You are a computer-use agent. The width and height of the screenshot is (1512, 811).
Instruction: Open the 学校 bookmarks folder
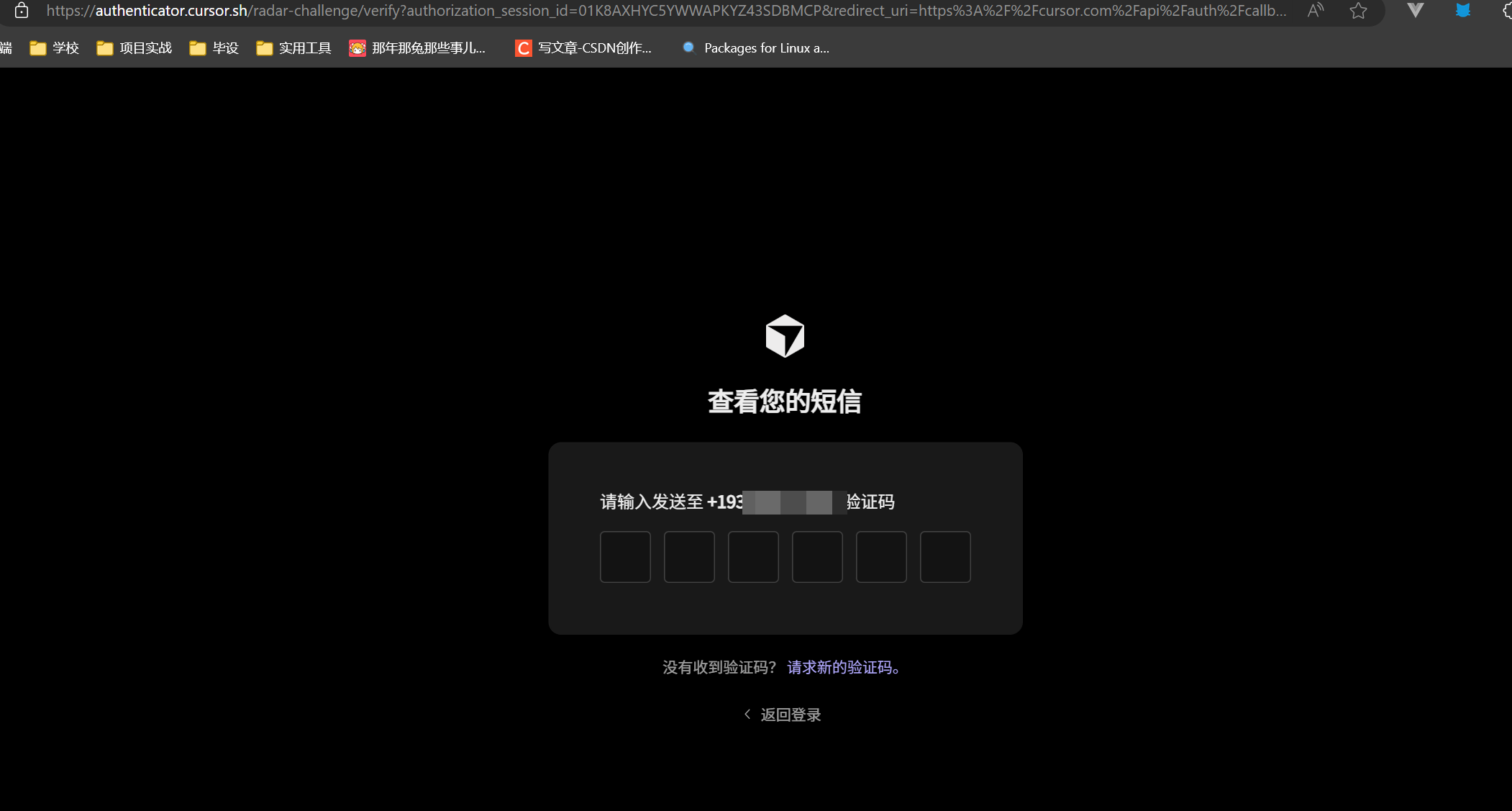(55, 48)
